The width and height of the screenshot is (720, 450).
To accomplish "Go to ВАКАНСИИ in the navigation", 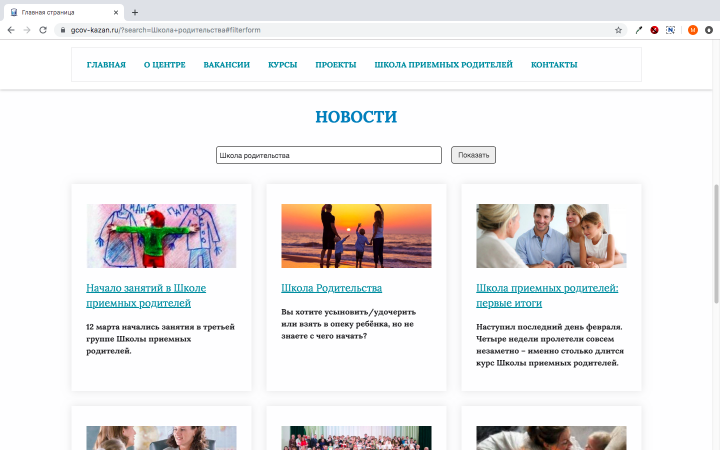I will tap(226, 65).
